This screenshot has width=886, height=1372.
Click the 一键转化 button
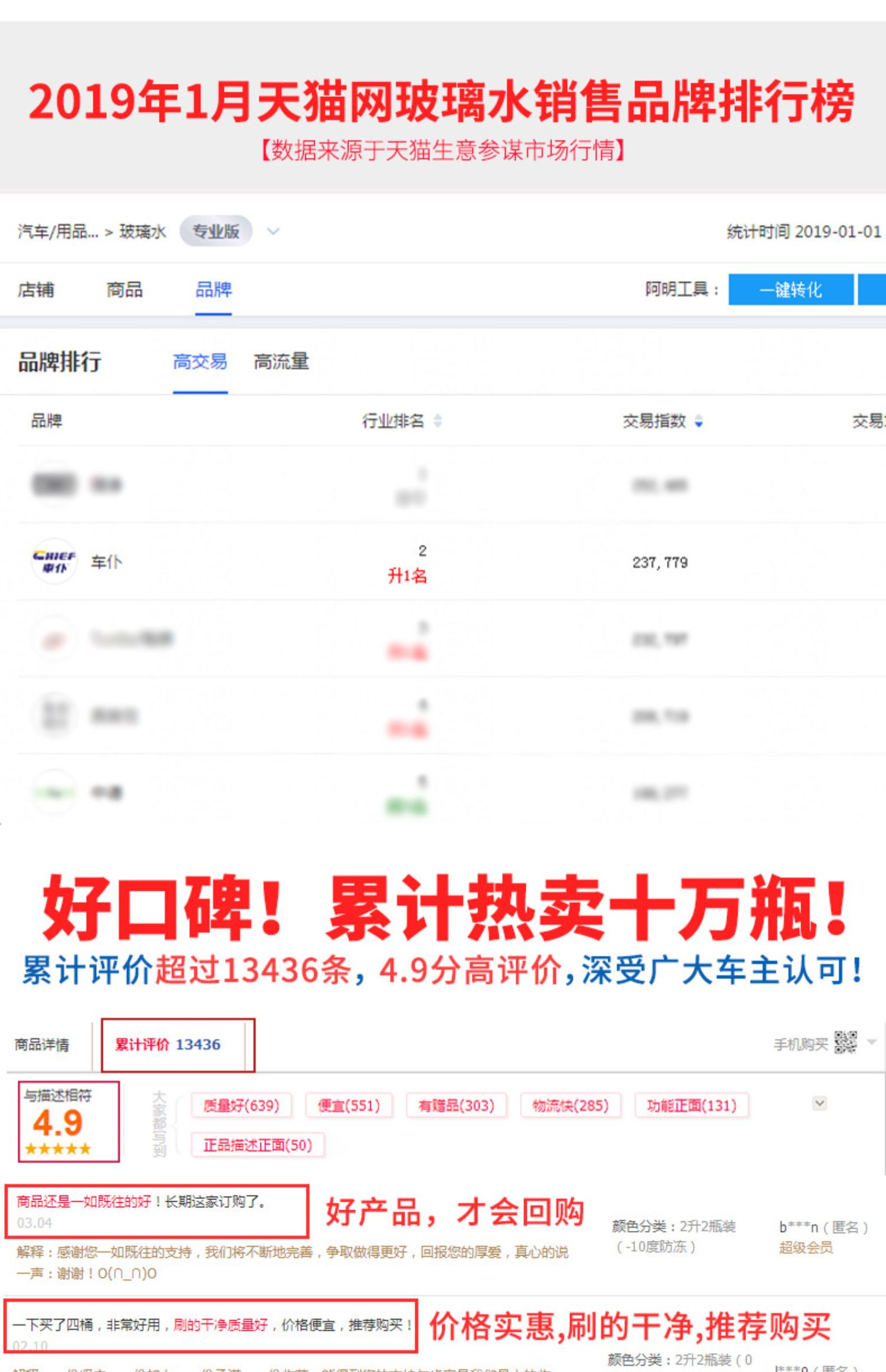click(791, 290)
